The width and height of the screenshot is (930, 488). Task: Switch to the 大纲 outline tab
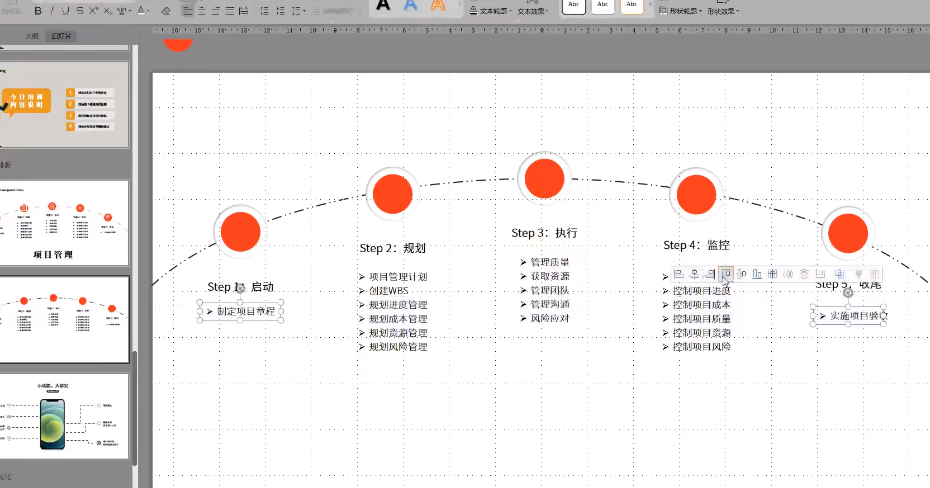[31, 36]
